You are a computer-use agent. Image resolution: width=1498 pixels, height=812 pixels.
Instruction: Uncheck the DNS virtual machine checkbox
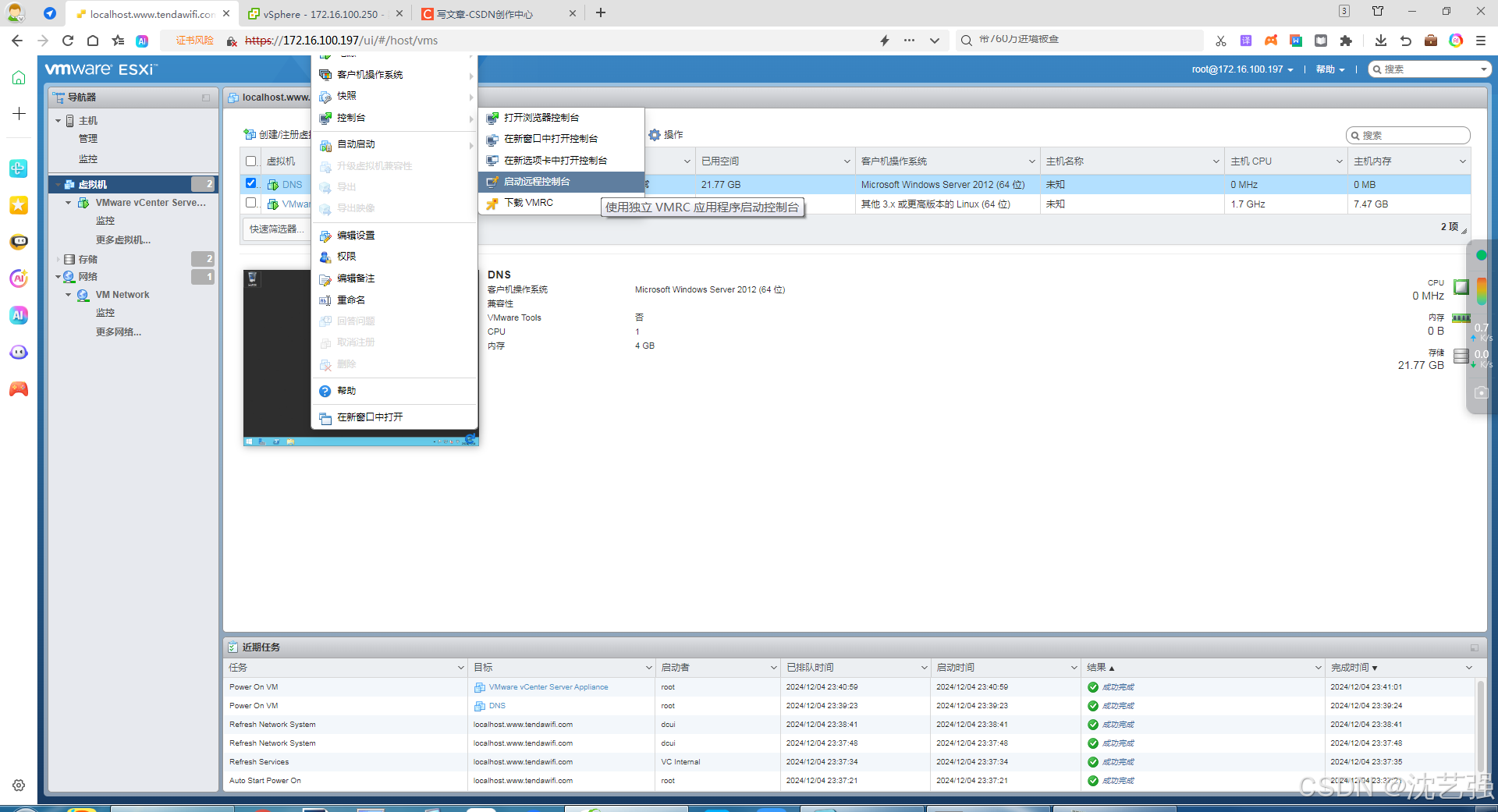click(250, 183)
